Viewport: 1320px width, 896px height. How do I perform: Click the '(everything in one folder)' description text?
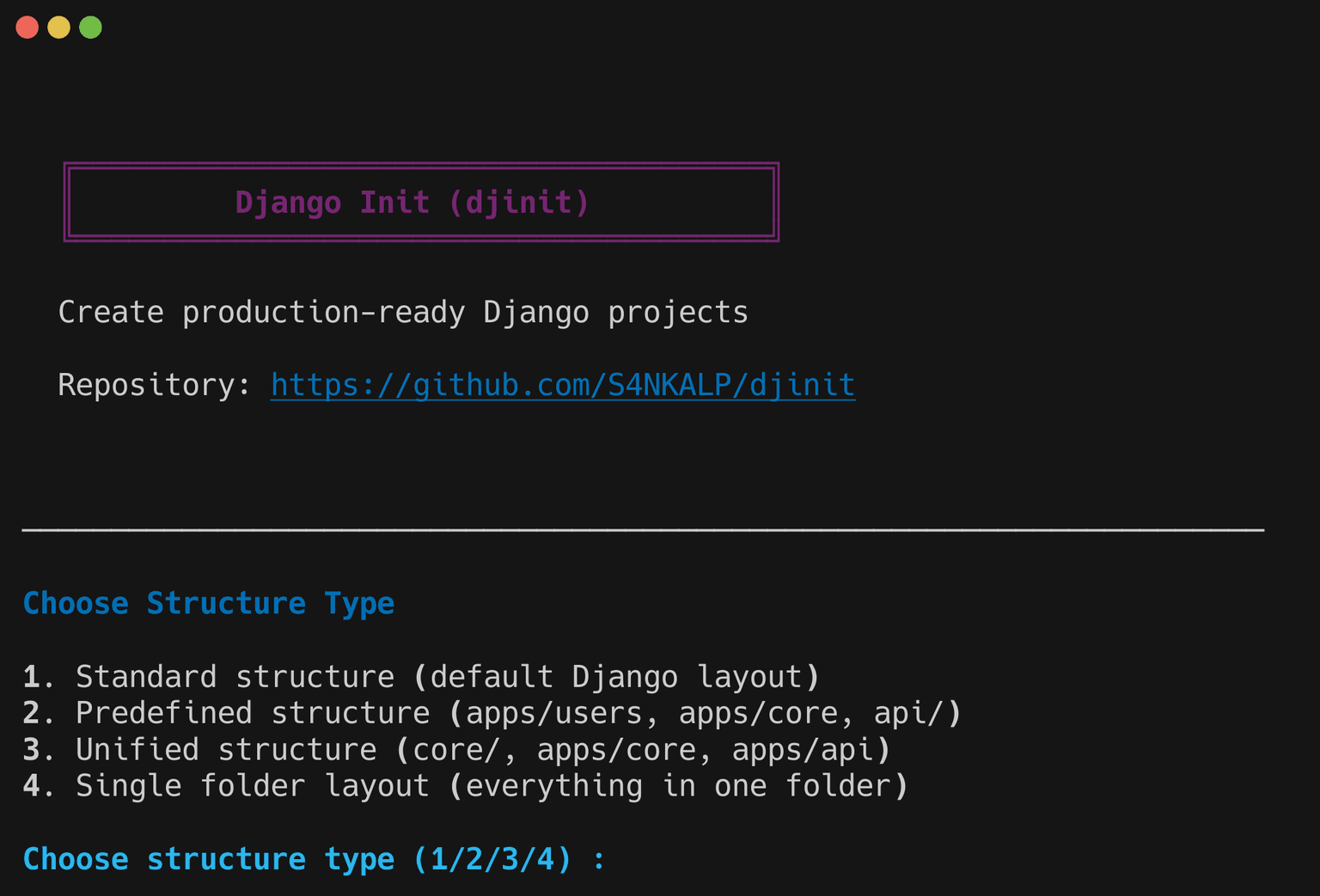click(678, 786)
